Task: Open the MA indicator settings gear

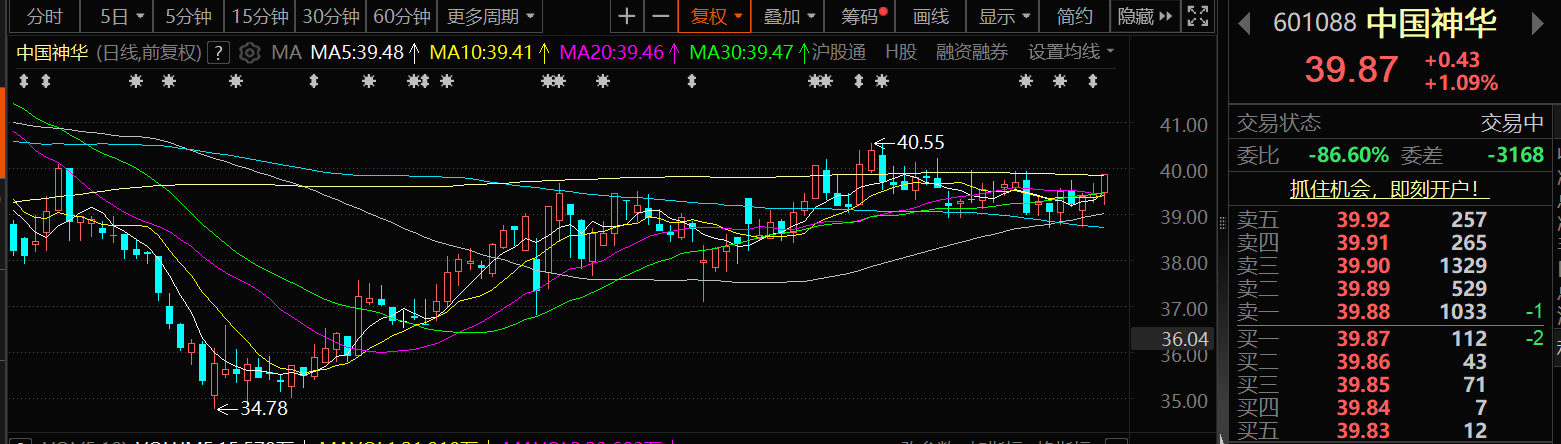Action: click(x=250, y=52)
